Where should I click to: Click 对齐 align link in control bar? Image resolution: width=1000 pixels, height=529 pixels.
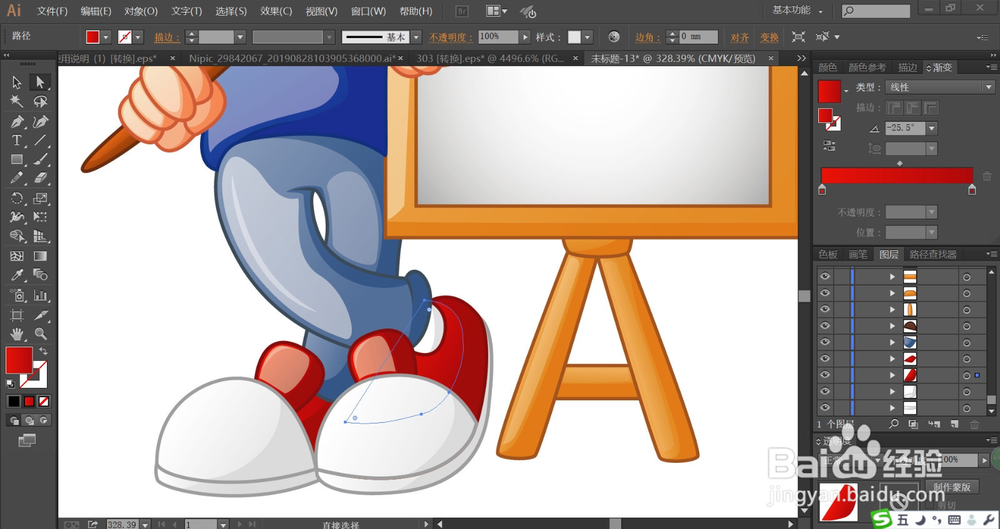click(740, 38)
